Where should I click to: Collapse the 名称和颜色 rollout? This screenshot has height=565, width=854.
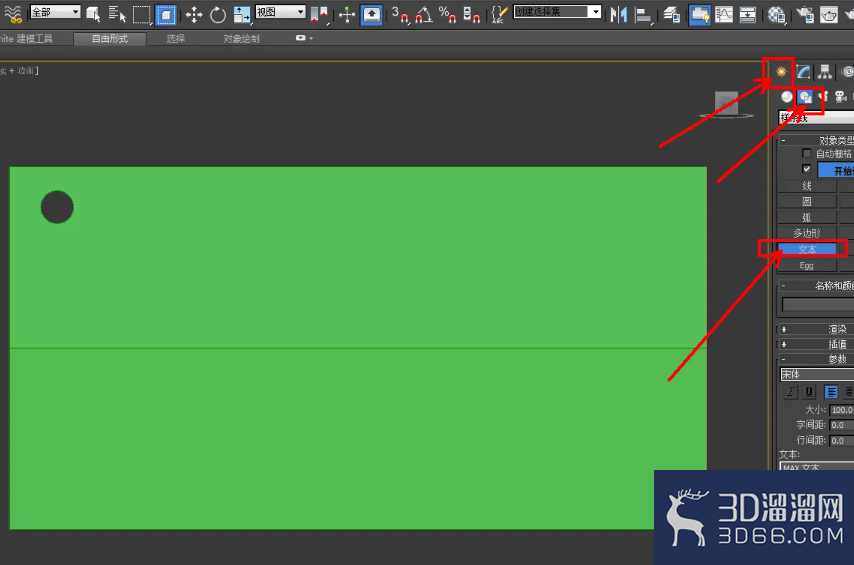(x=816, y=285)
